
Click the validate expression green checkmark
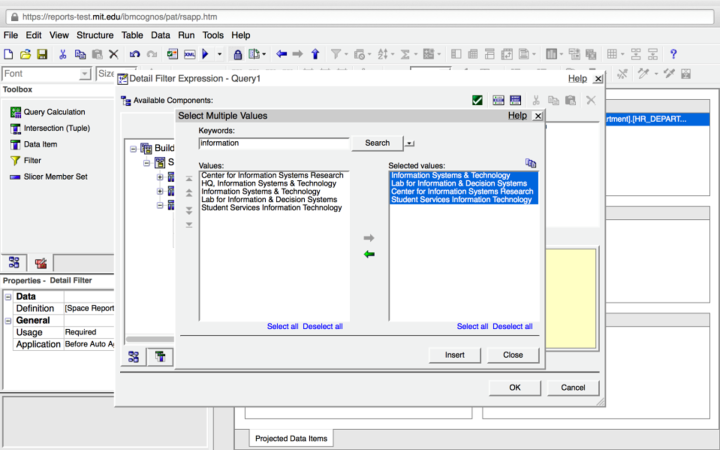478,100
